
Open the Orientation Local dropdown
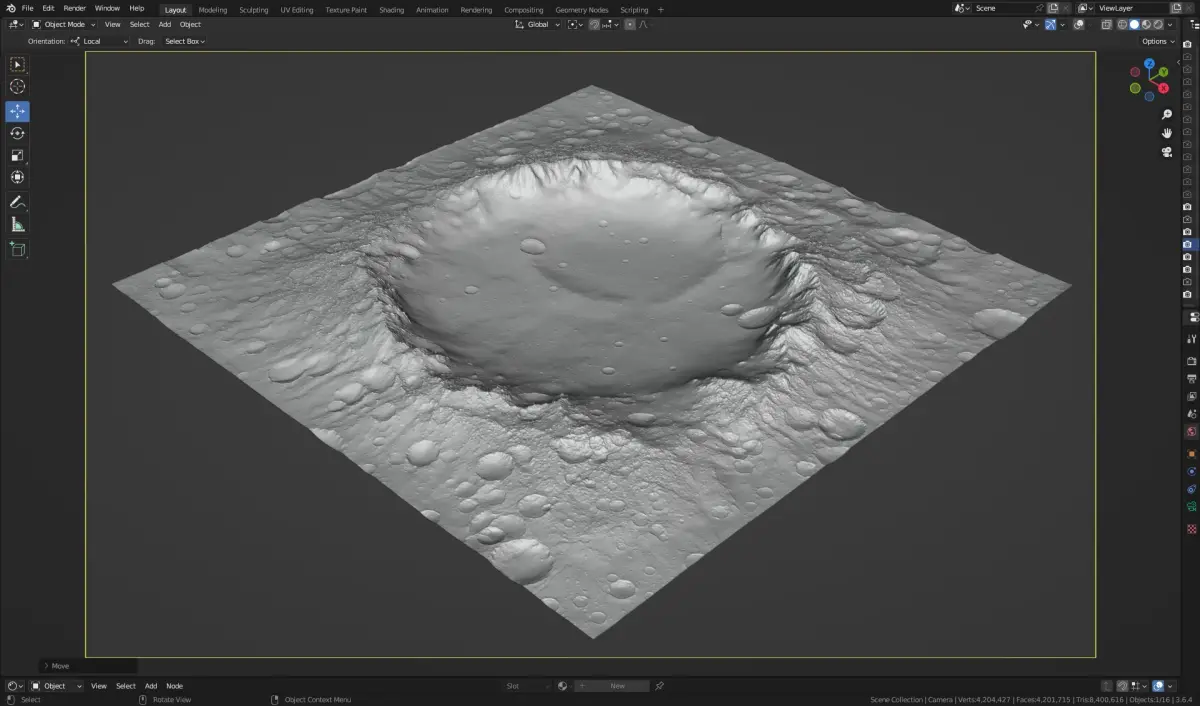point(100,41)
